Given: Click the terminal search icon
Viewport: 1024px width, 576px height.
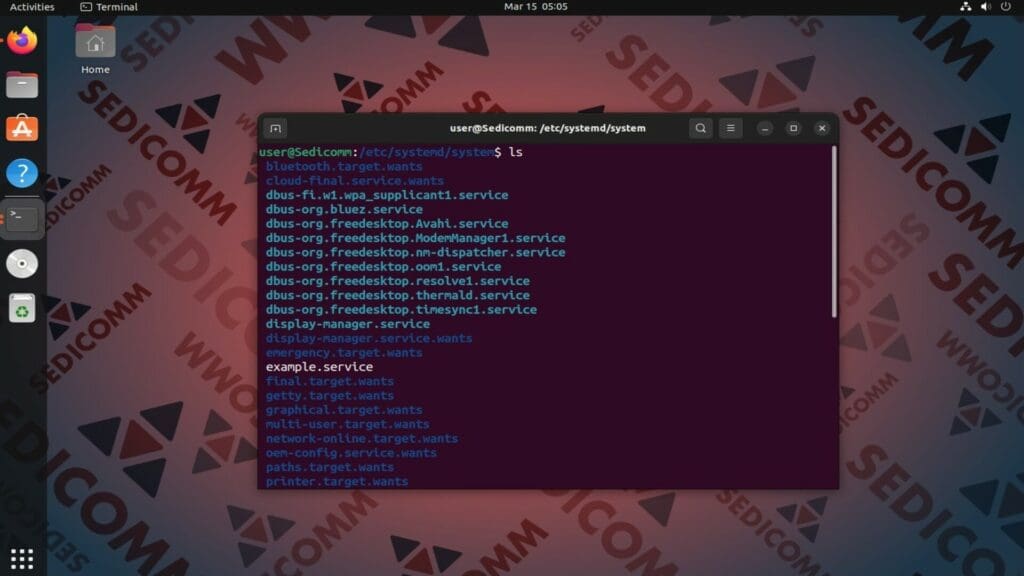Looking at the screenshot, I should click(x=700, y=128).
